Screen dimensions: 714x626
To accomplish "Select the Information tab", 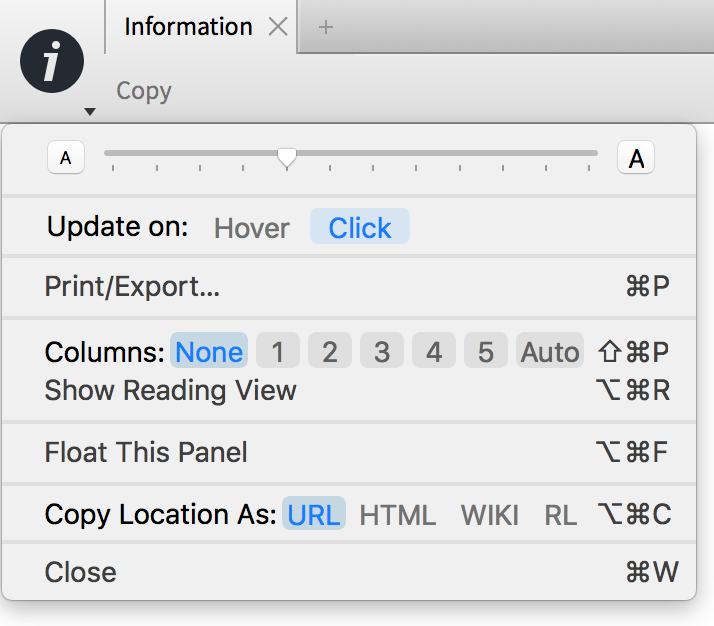I will [188, 26].
